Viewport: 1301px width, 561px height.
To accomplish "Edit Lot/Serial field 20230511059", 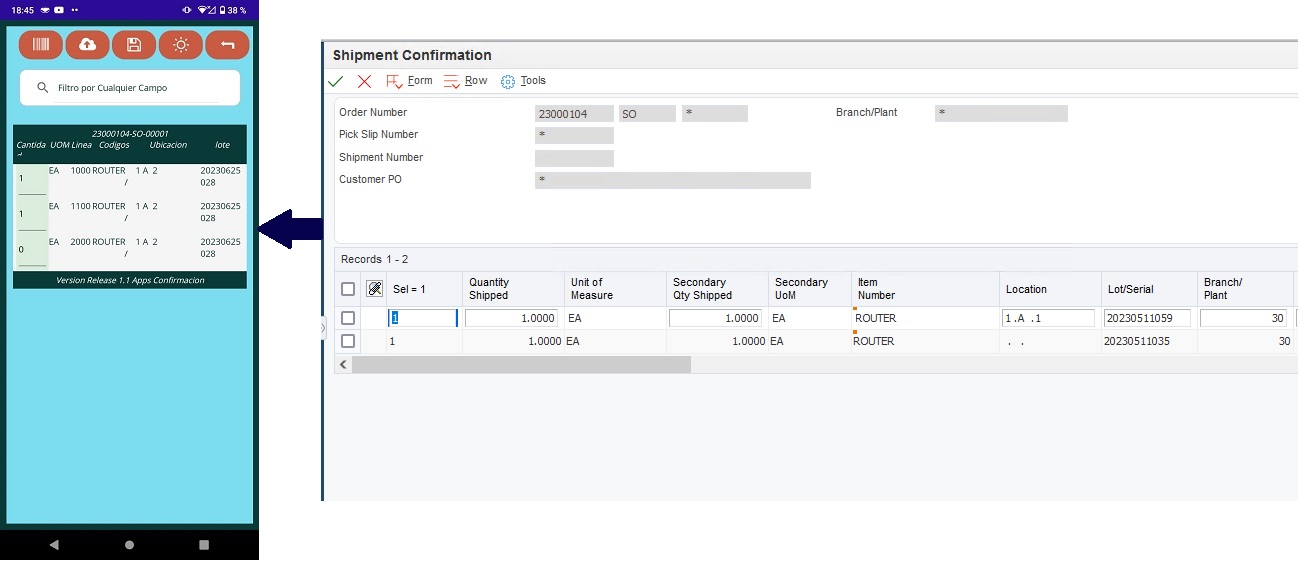I will point(1147,318).
